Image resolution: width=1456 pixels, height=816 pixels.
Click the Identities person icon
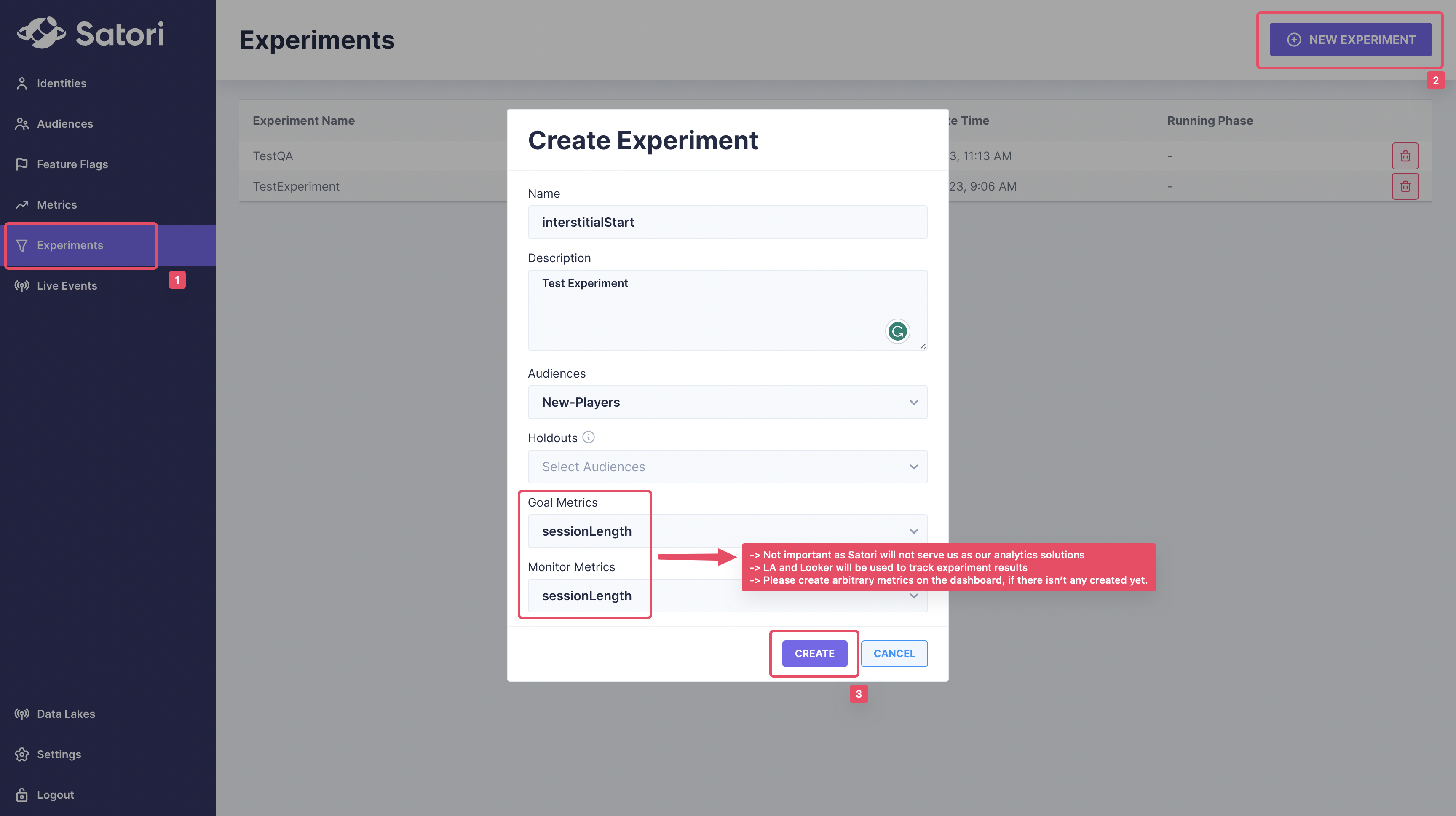click(21, 83)
